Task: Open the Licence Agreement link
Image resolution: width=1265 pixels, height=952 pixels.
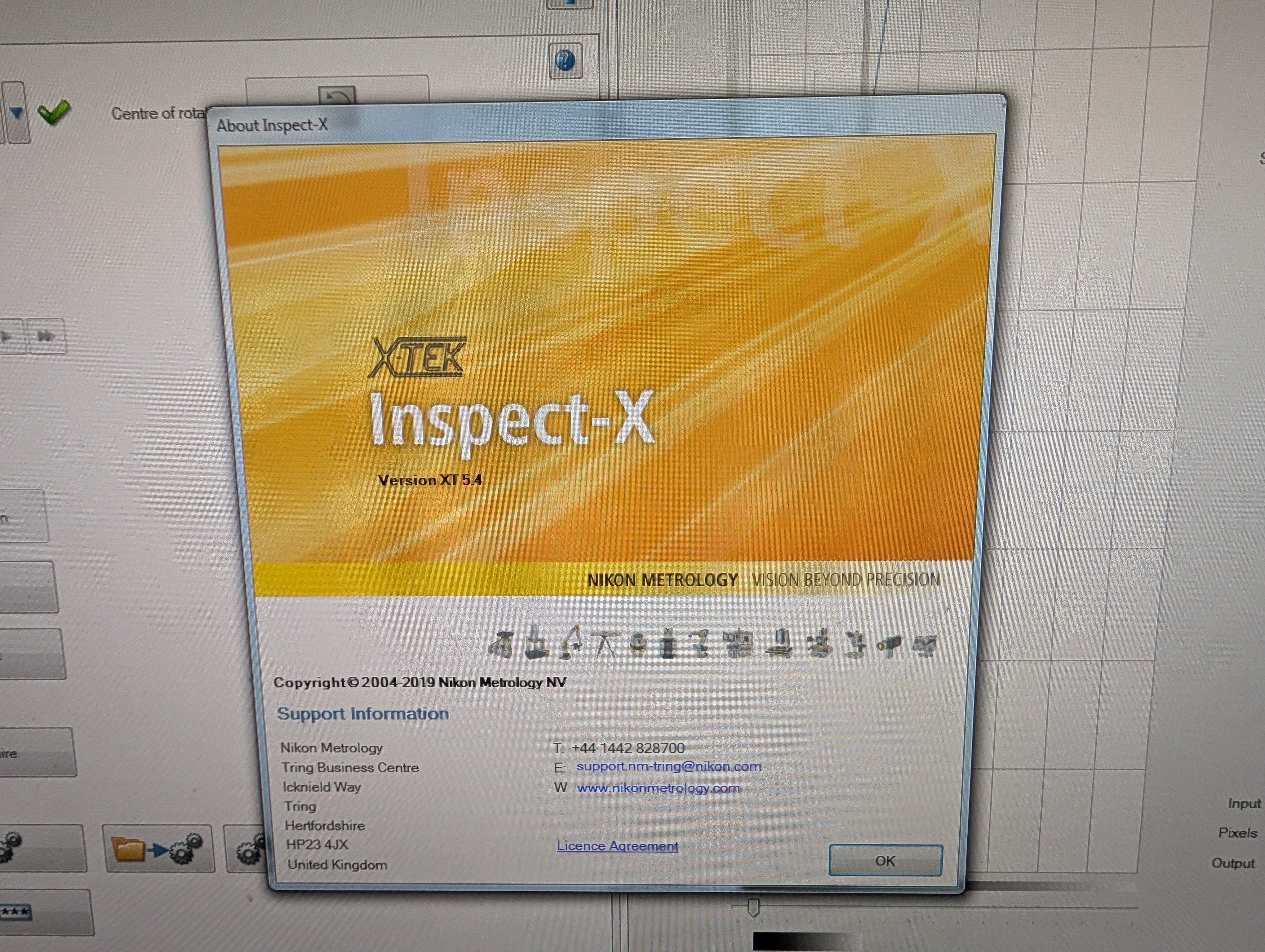Action: (x=617, y=846)
